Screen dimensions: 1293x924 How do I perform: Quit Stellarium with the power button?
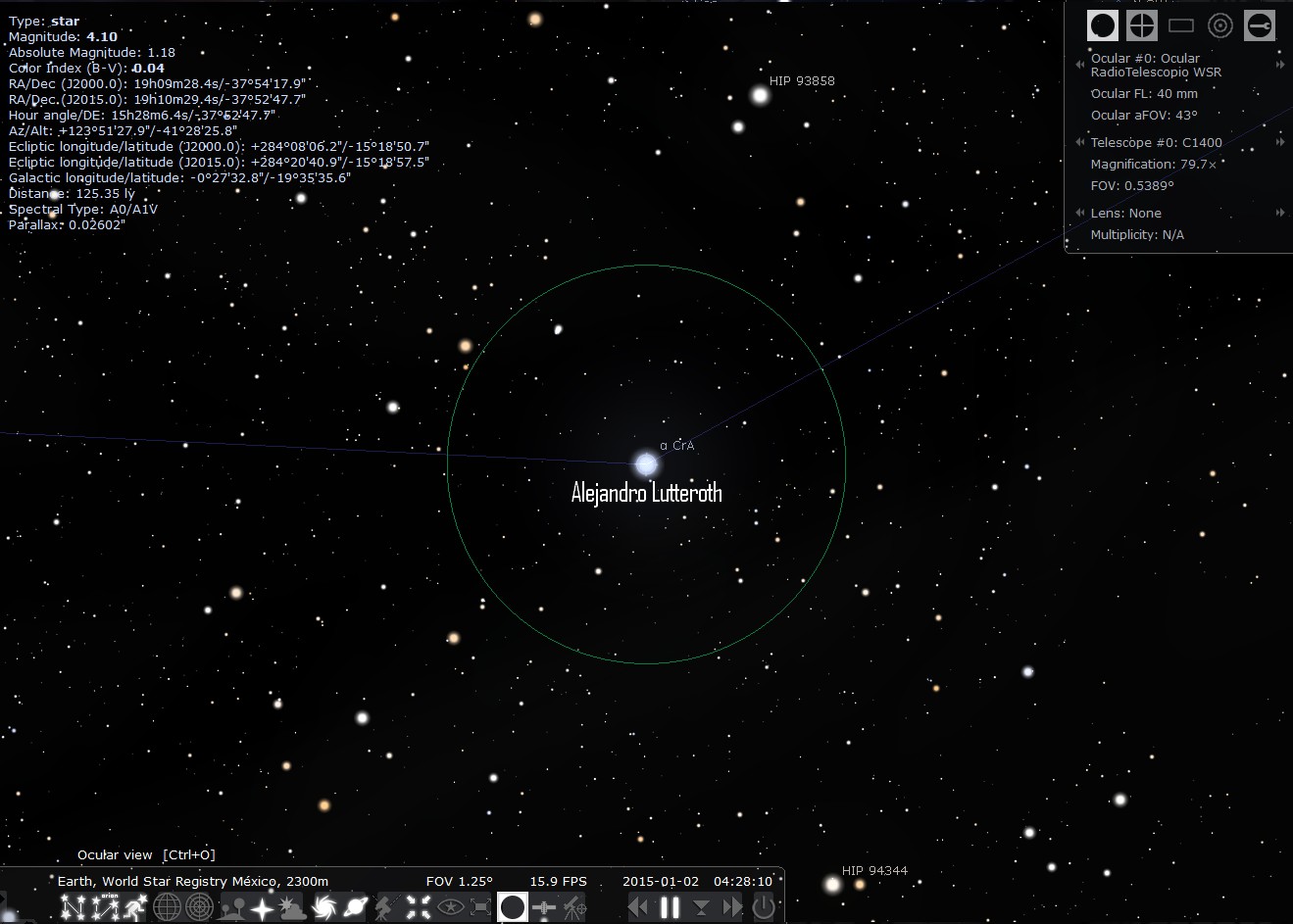[764, 907]
